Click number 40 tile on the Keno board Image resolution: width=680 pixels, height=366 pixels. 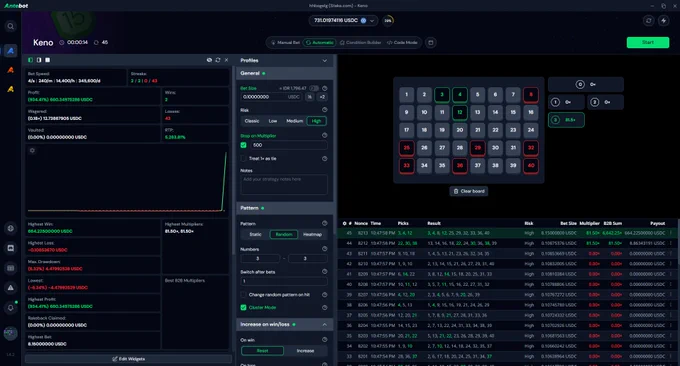[x=531, y=165]
